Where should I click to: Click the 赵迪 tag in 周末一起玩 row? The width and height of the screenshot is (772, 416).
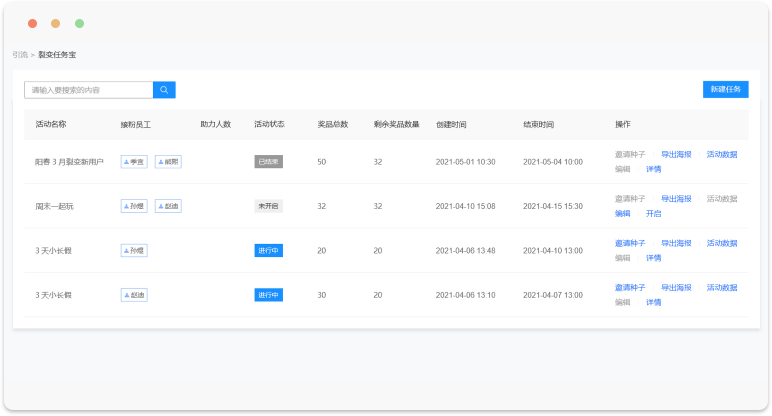coord(168,206)
